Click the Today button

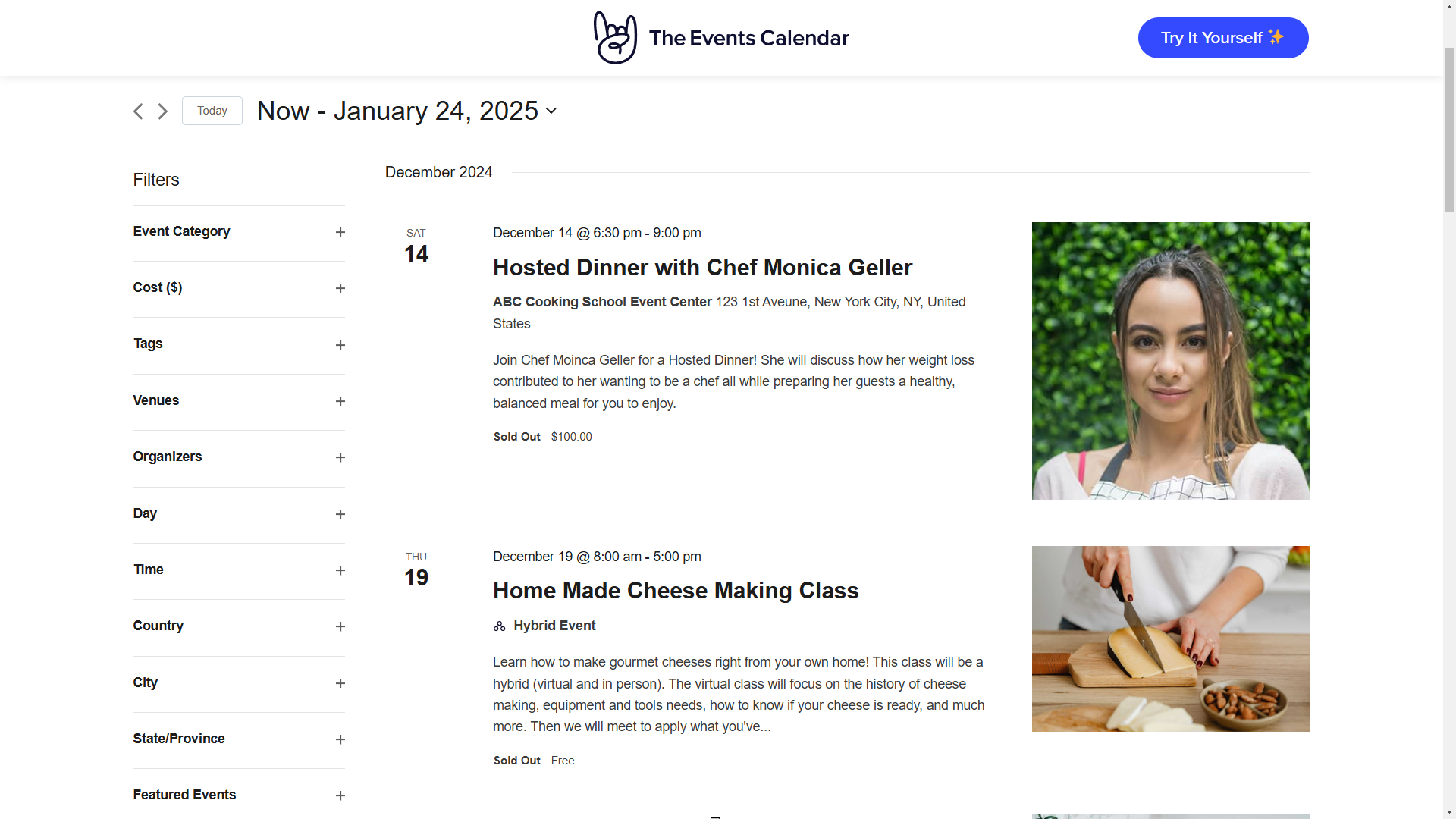click(x=212, y=111)
